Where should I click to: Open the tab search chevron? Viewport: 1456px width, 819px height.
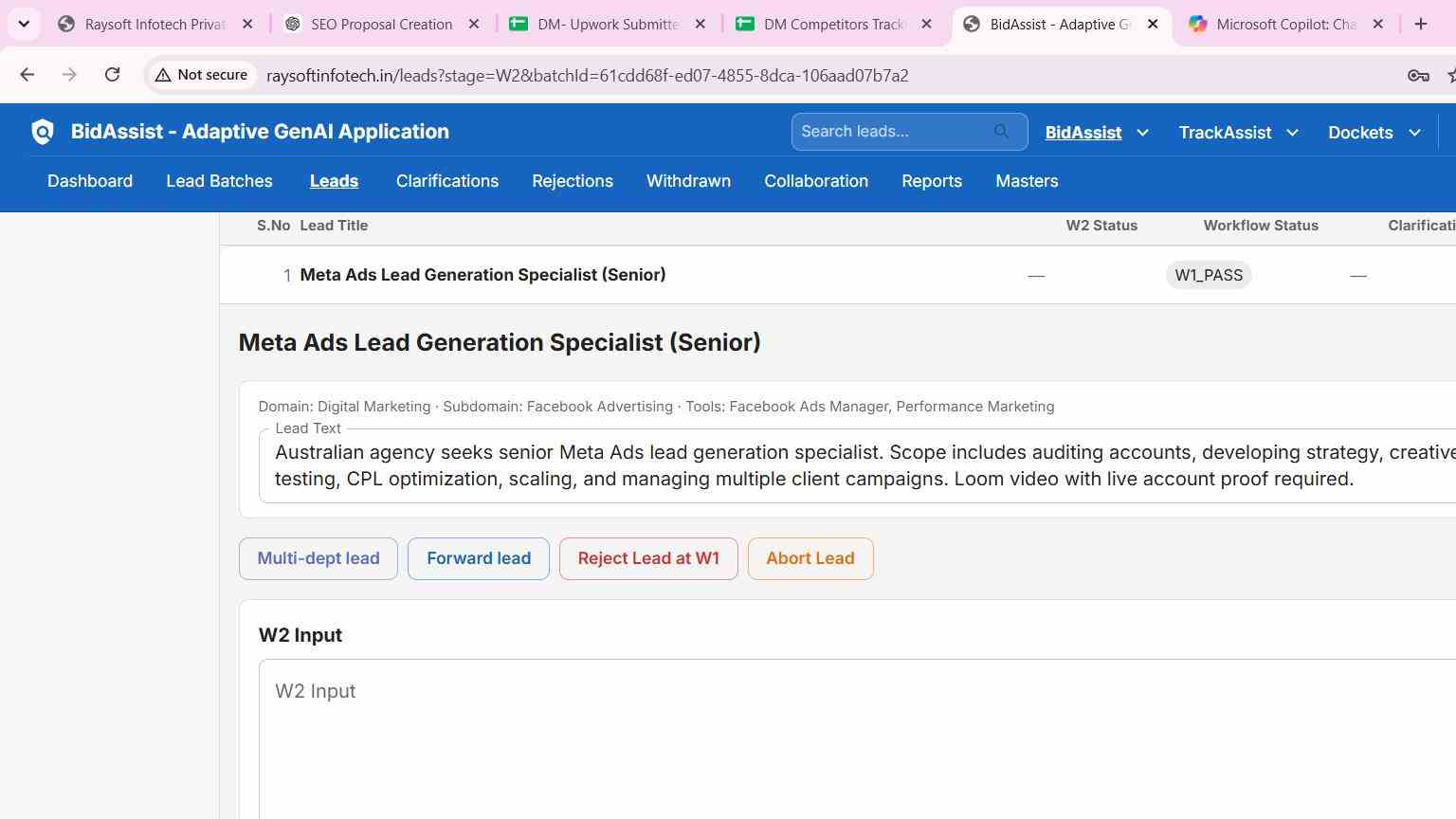point(24,25)
